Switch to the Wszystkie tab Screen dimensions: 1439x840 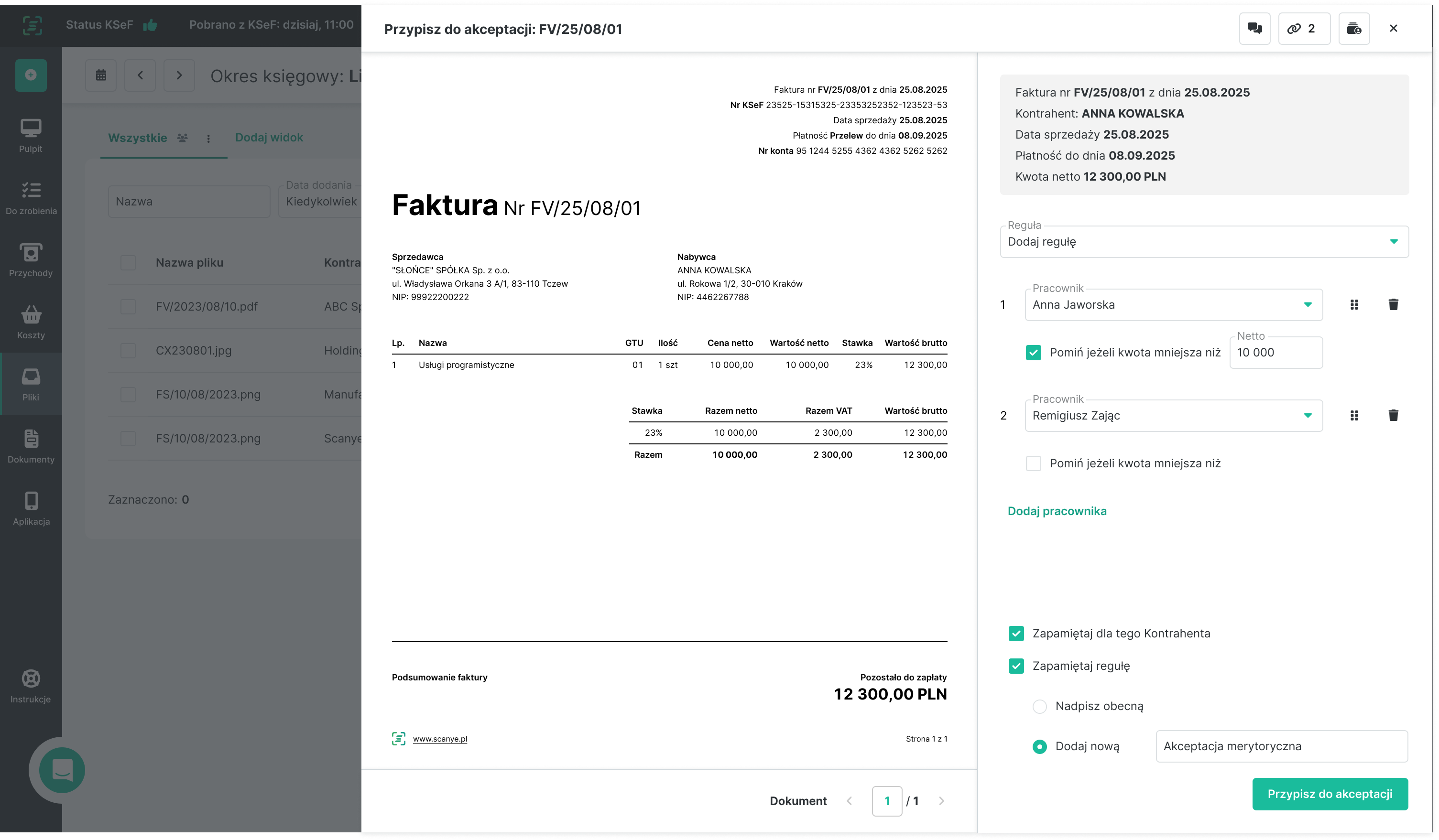138,138
